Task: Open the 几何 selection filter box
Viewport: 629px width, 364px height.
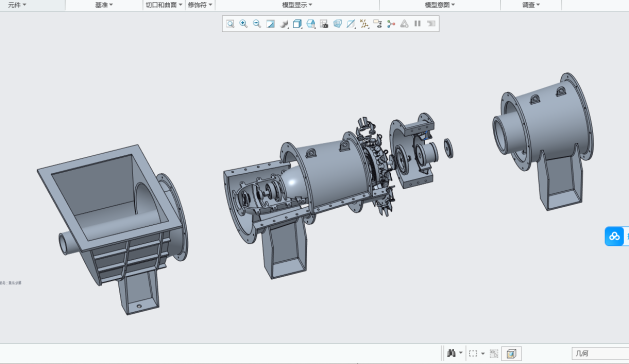Action: click(x=600, y=354)
